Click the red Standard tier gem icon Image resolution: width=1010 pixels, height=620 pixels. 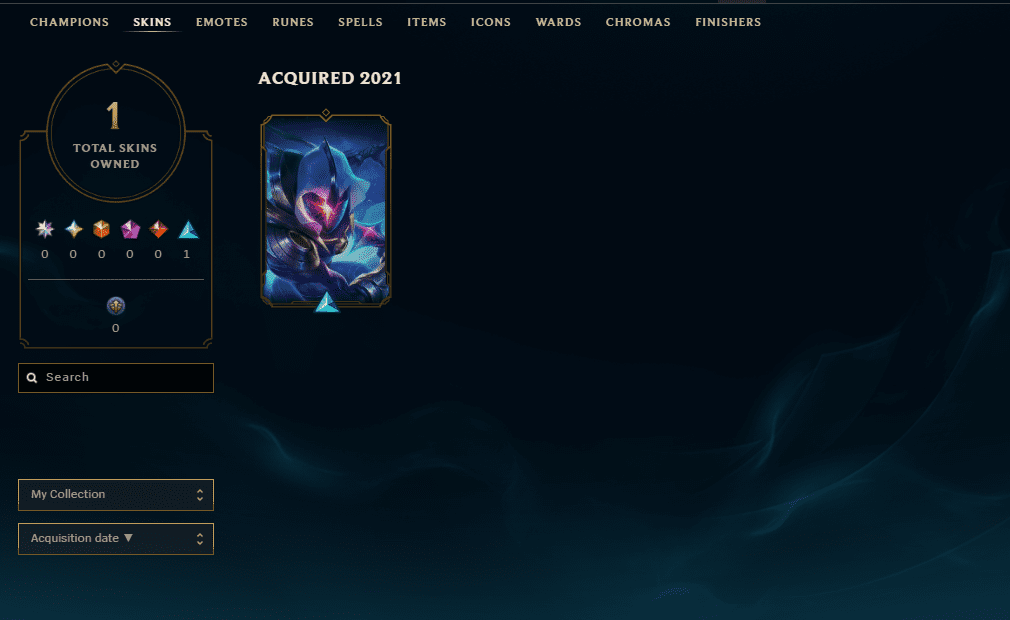(x=158, y=229)
